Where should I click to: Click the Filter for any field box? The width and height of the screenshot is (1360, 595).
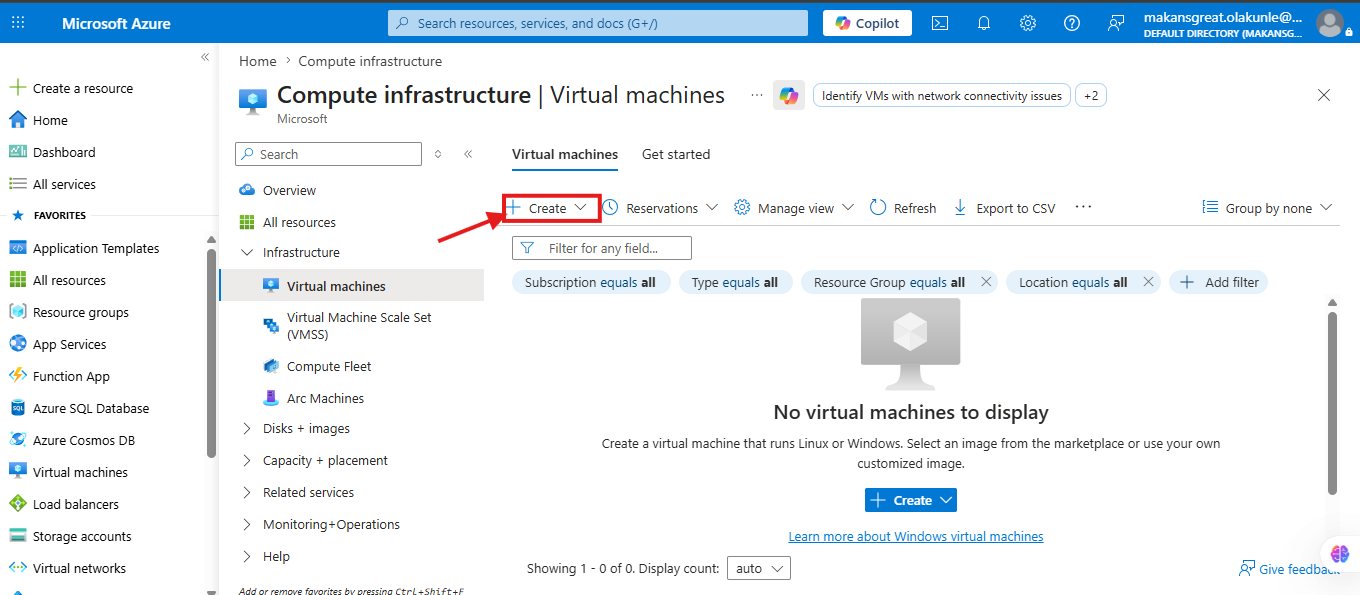[x=602, y=248]
